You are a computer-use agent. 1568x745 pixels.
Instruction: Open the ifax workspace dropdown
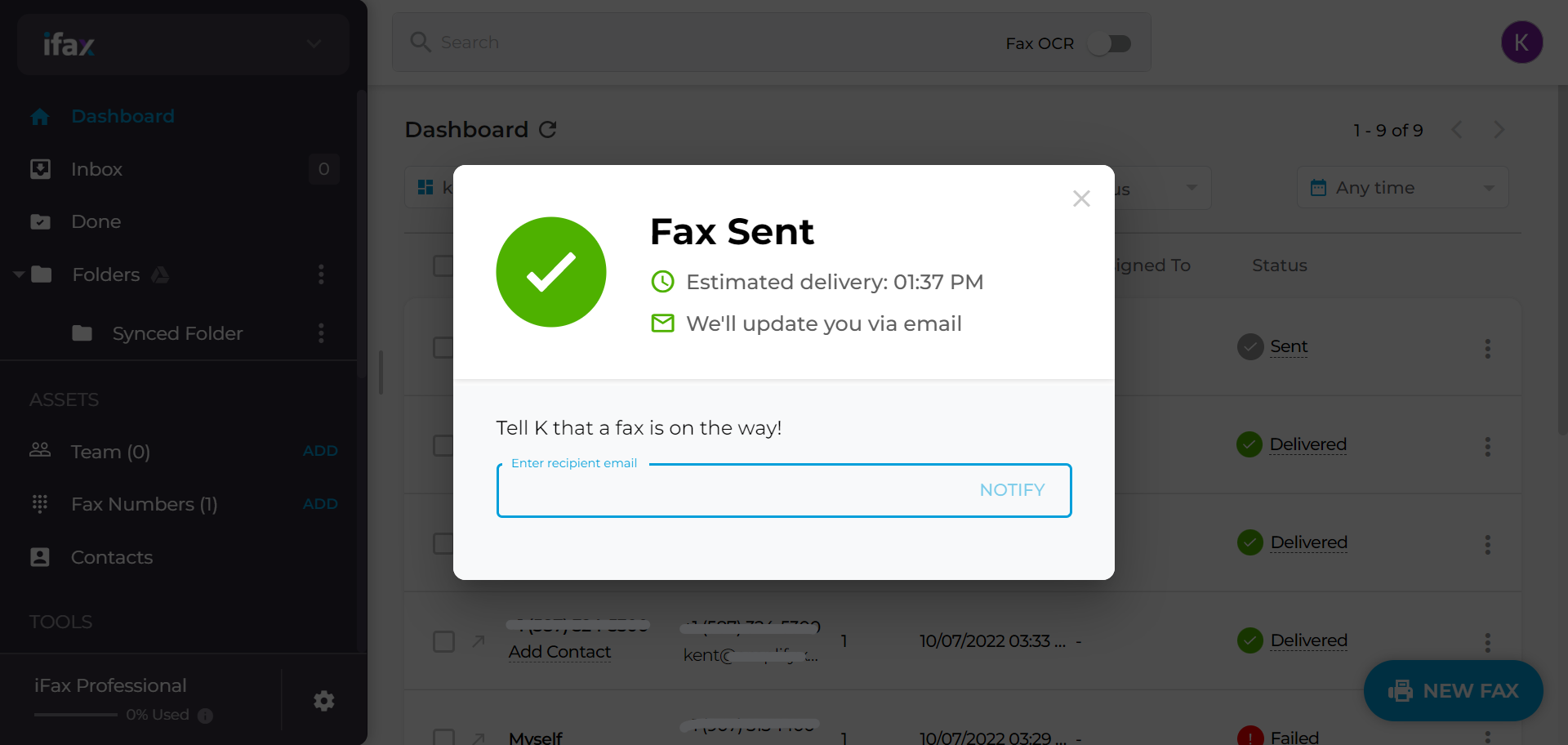click(x=314, y=43)
